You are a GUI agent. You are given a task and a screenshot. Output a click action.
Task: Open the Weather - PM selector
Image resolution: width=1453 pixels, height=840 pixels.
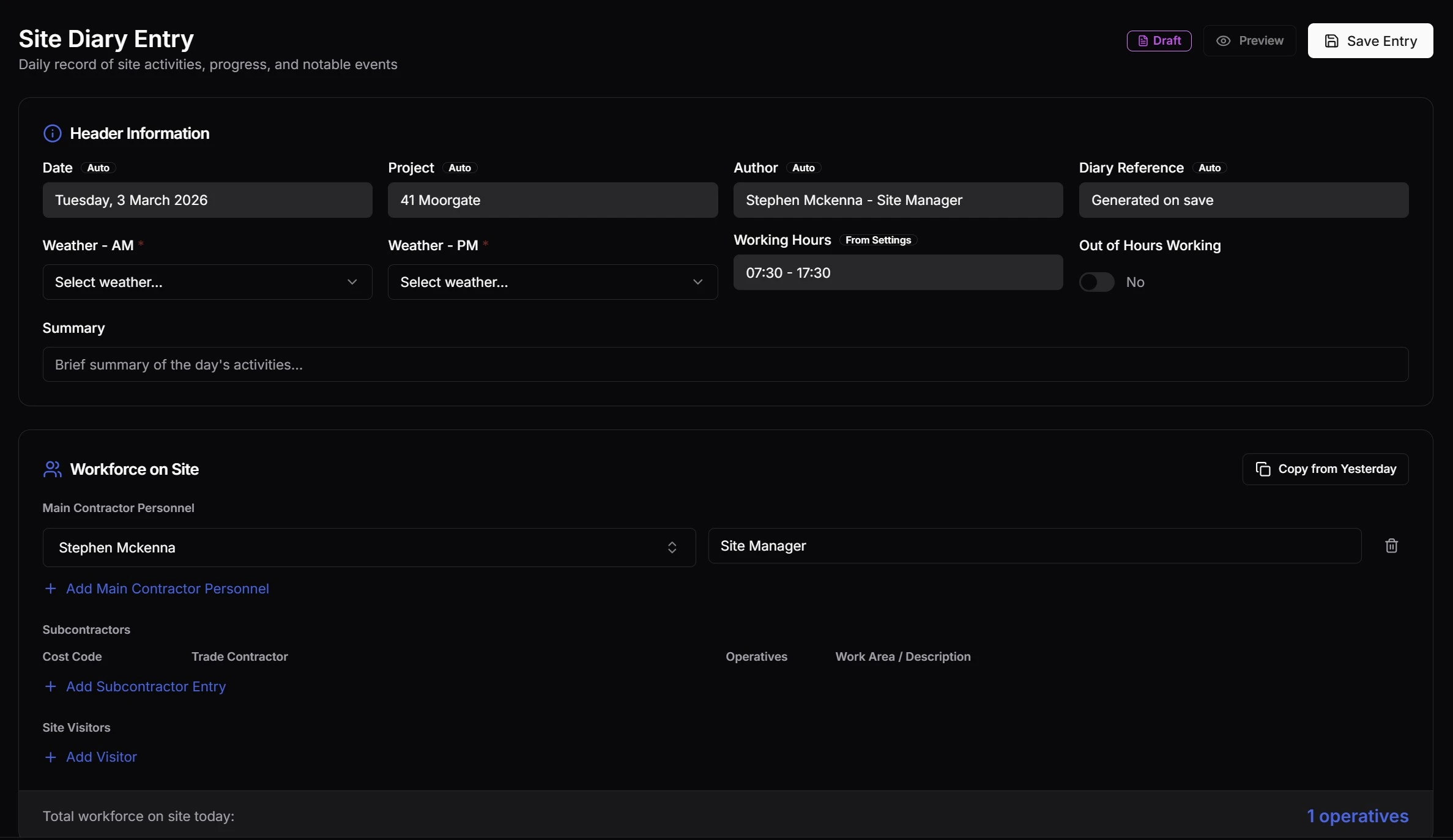(x=552, y=282)
